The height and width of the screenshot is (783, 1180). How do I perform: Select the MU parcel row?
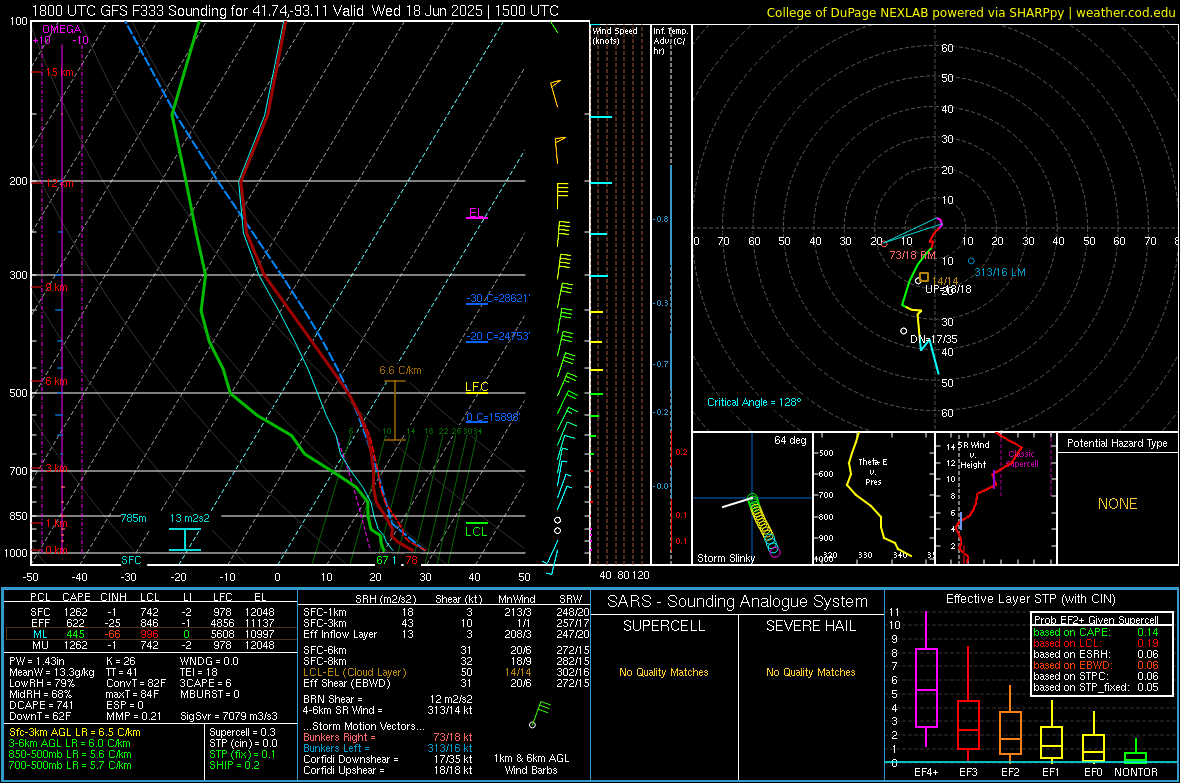coord(151,645)
